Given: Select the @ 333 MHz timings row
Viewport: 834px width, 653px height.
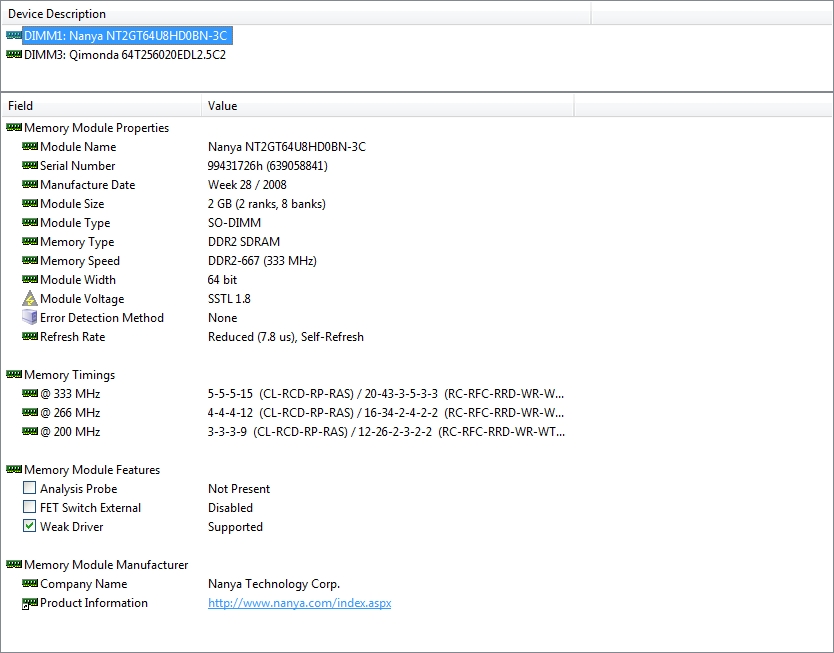Looking at the screenshot, I should click(70, 394).
